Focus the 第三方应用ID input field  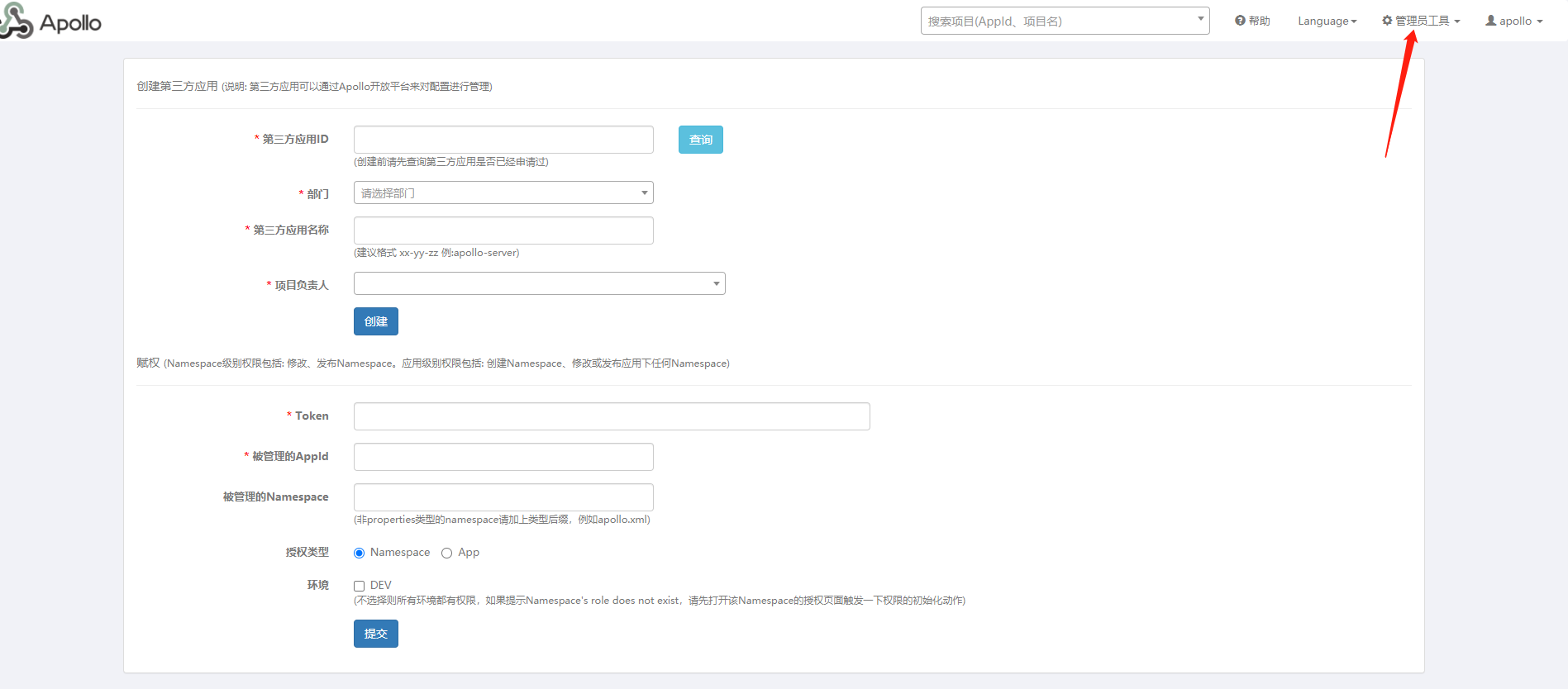pyautogui.click(x=503, y=140)
